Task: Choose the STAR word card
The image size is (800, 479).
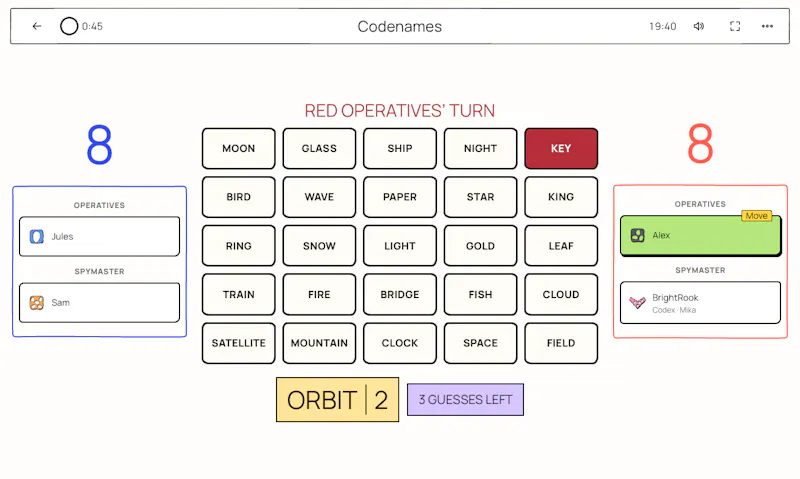Action: 480,197
